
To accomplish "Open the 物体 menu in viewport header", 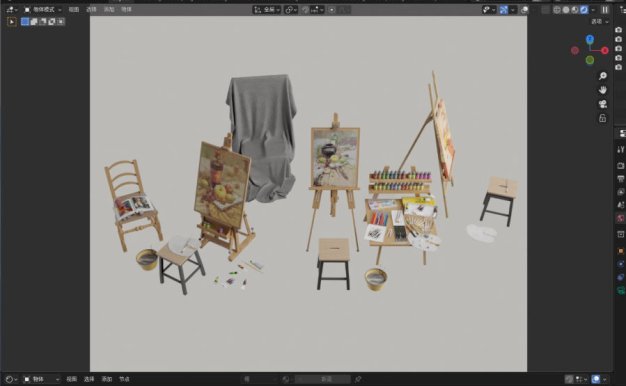I will pyautogui.click(x=126, y=9).
